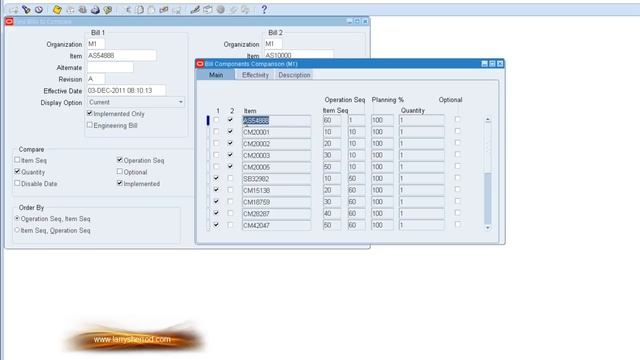640x360 pixels.
Task: Click Bill 2 Organization field M1
Action: (x=273, y=44)
